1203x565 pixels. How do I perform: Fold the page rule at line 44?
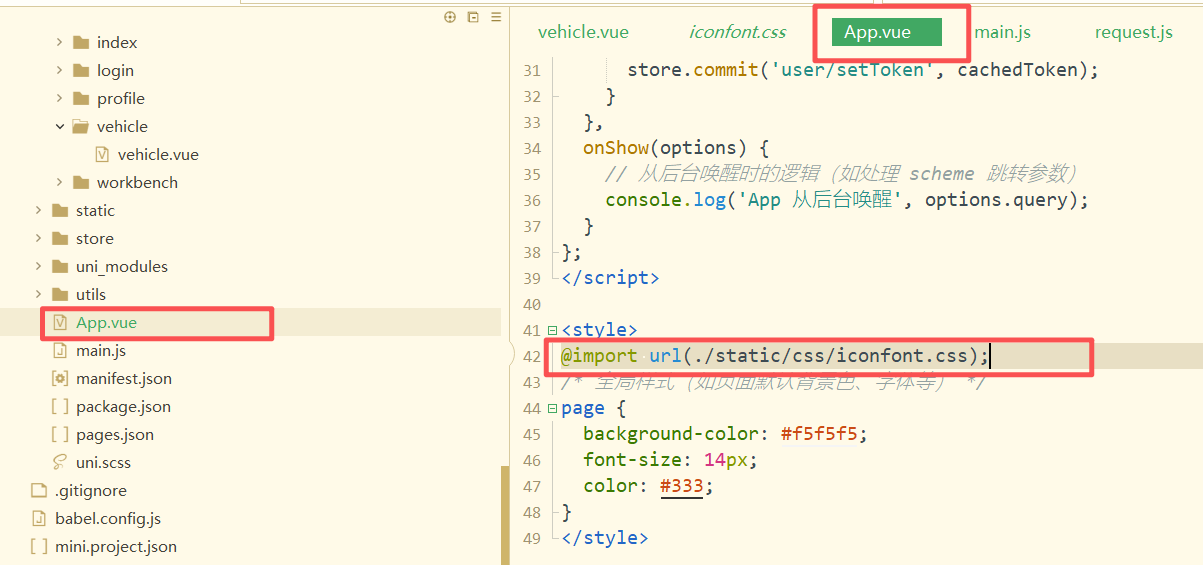pos(553,408)
